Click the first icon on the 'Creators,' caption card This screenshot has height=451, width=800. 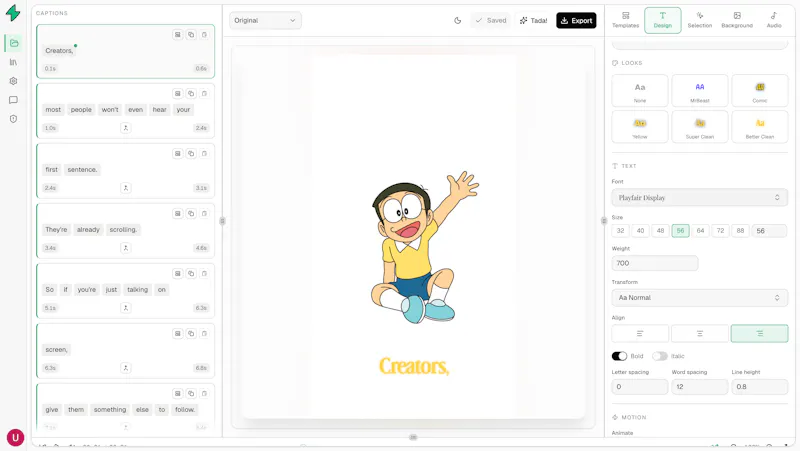[x=178, y=35]
